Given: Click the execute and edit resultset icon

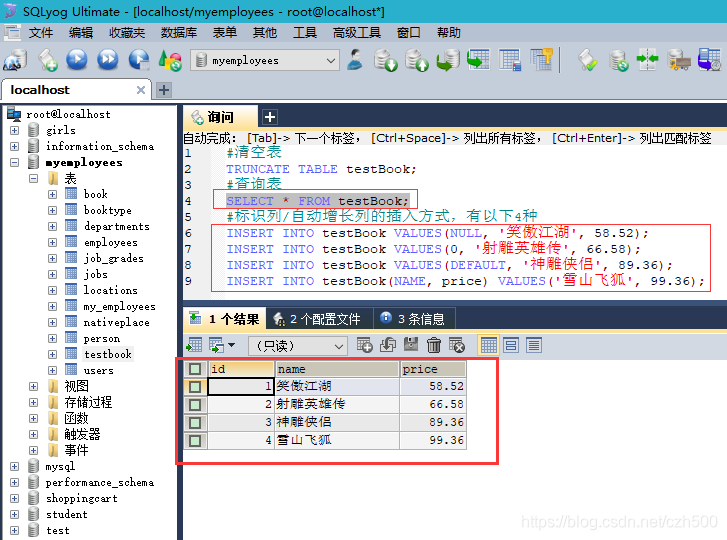Looking at the screenshot, I should [139, 60].
